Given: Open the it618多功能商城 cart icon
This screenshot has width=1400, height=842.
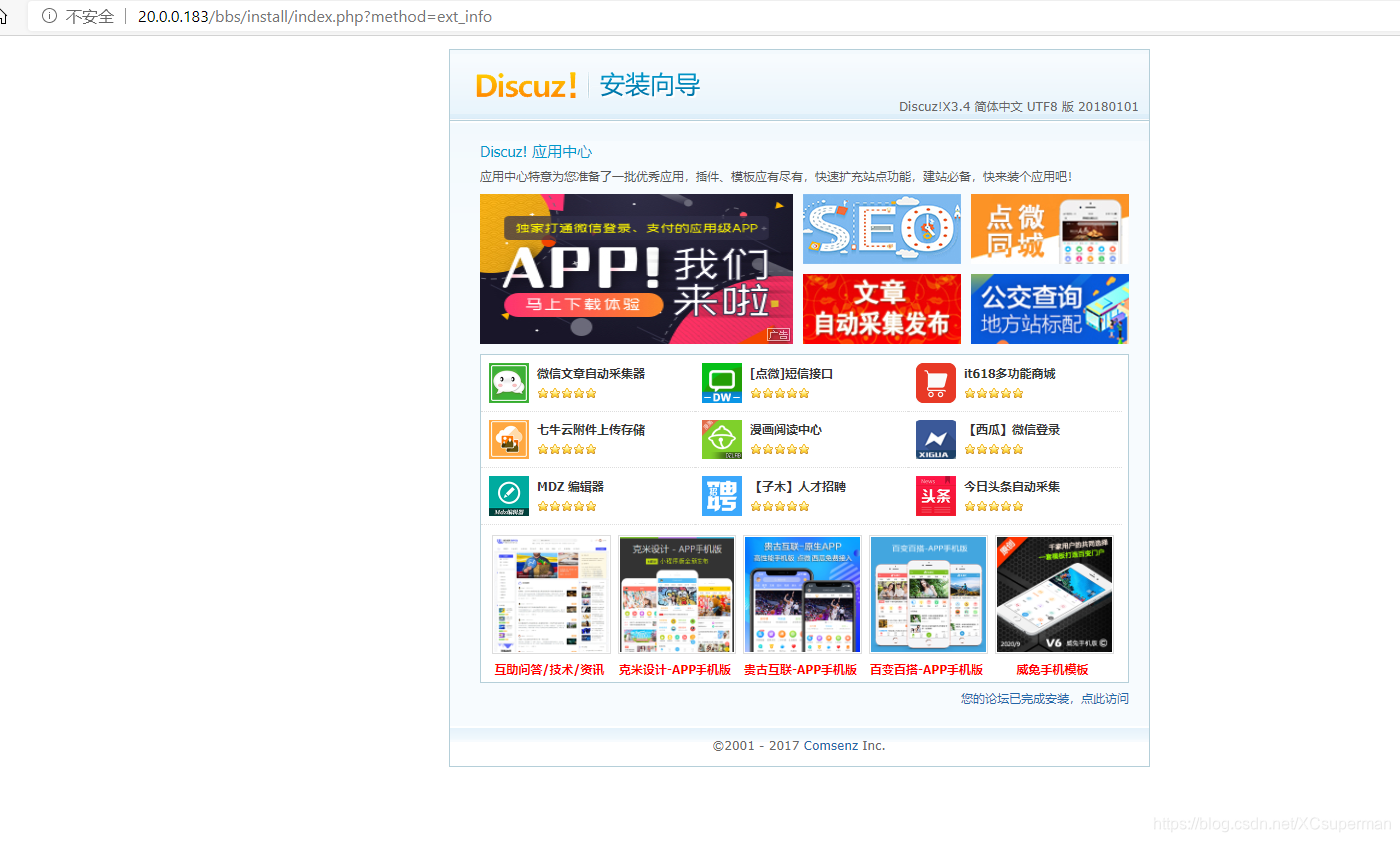Looking at the screenshot, I should [936, 383].
